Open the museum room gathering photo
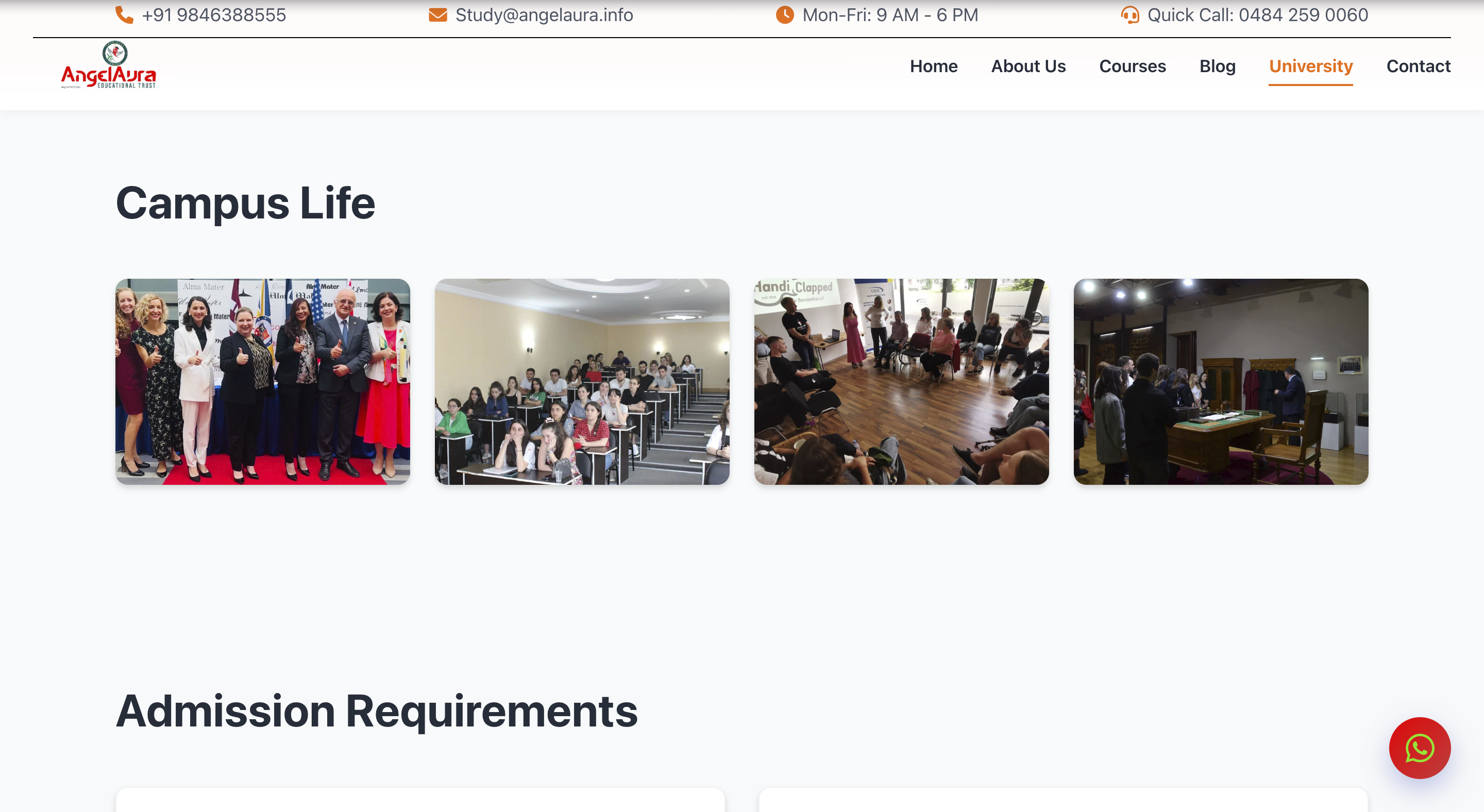The height and width of the screenshot is (812, 1484). (1220, 382)
